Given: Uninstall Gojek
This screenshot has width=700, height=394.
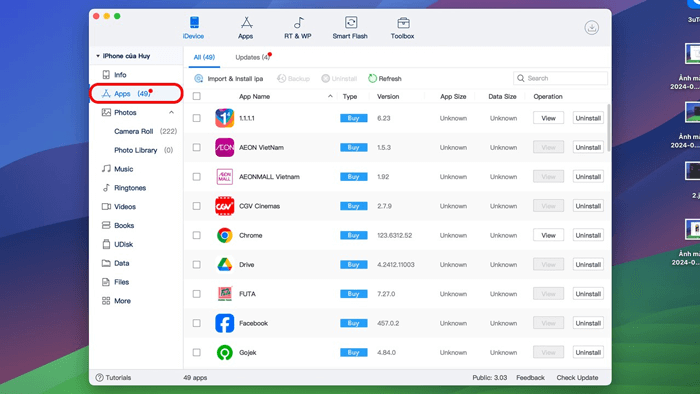Looking at the screenshot, I should [588, 353].
